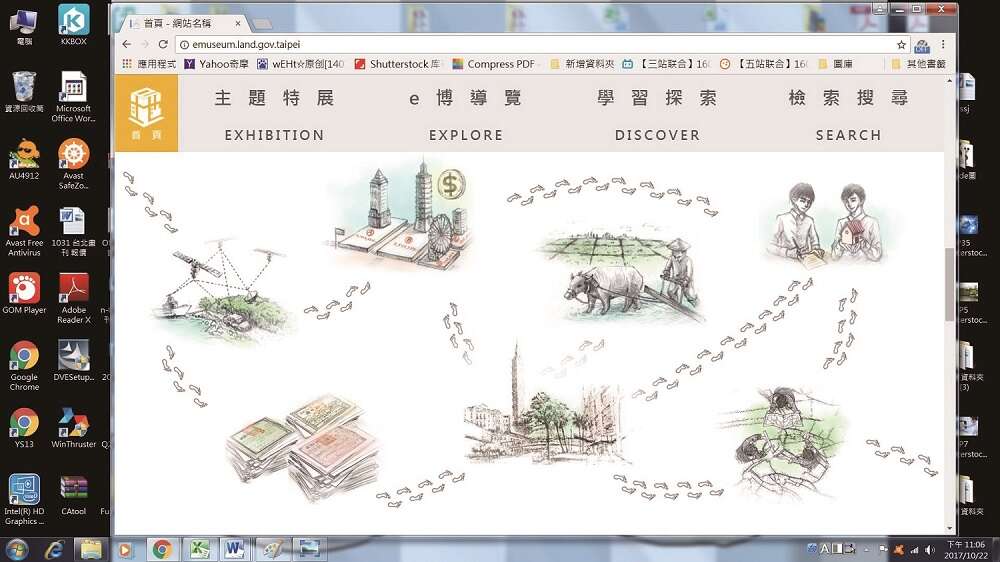Click the Google Chrome desktop icon
The height and width of the screenshot is (562, 1000).
coord(24,366)
